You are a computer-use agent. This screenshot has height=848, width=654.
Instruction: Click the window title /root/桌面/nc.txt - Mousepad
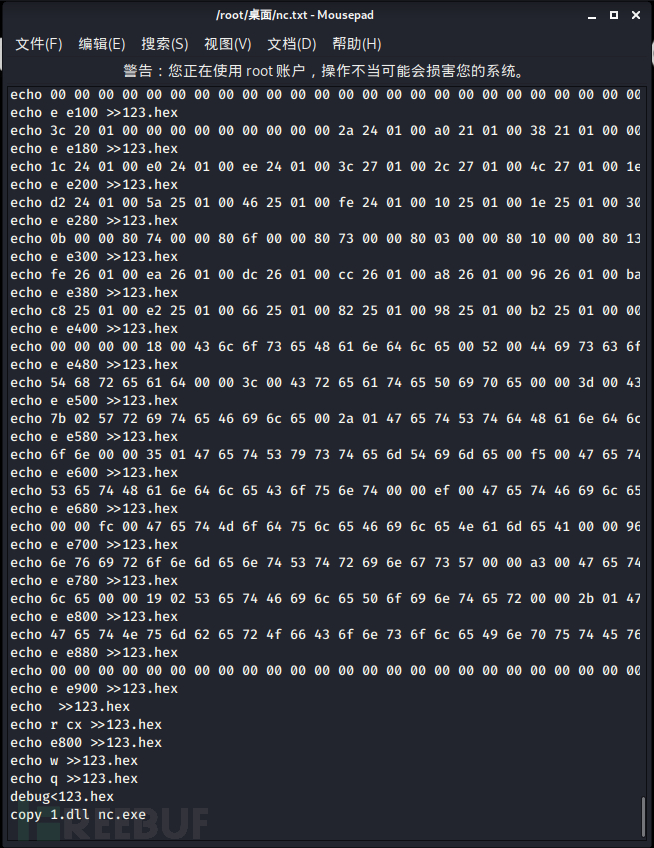pyautogui.click(x=295, y=15)
